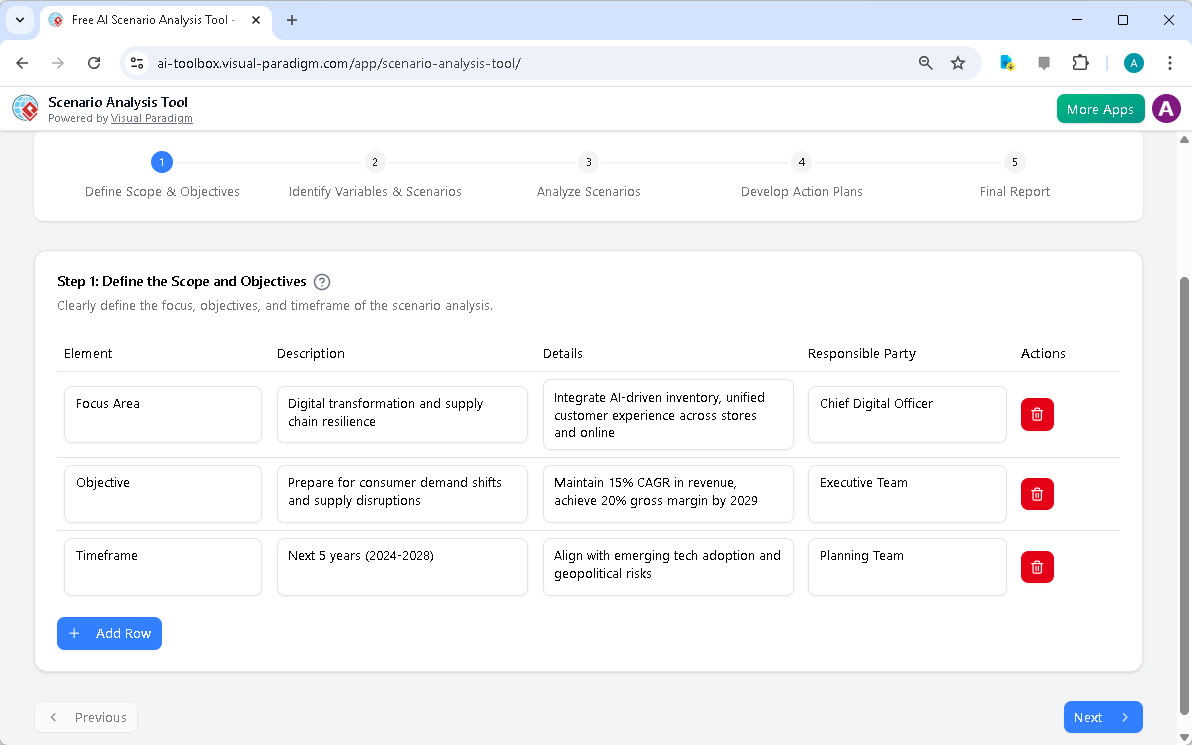Image resolution: width=1192 pixels, height=745 pixels.
Task: Open the page zoom icon in address bar
Action: click(925, 62)
